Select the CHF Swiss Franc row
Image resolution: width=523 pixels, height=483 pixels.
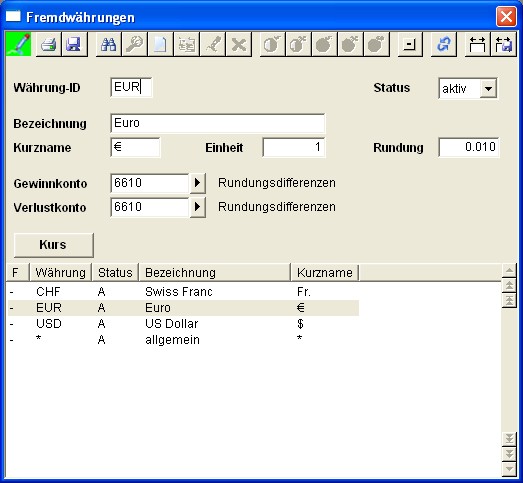click(x=183, y=292)
